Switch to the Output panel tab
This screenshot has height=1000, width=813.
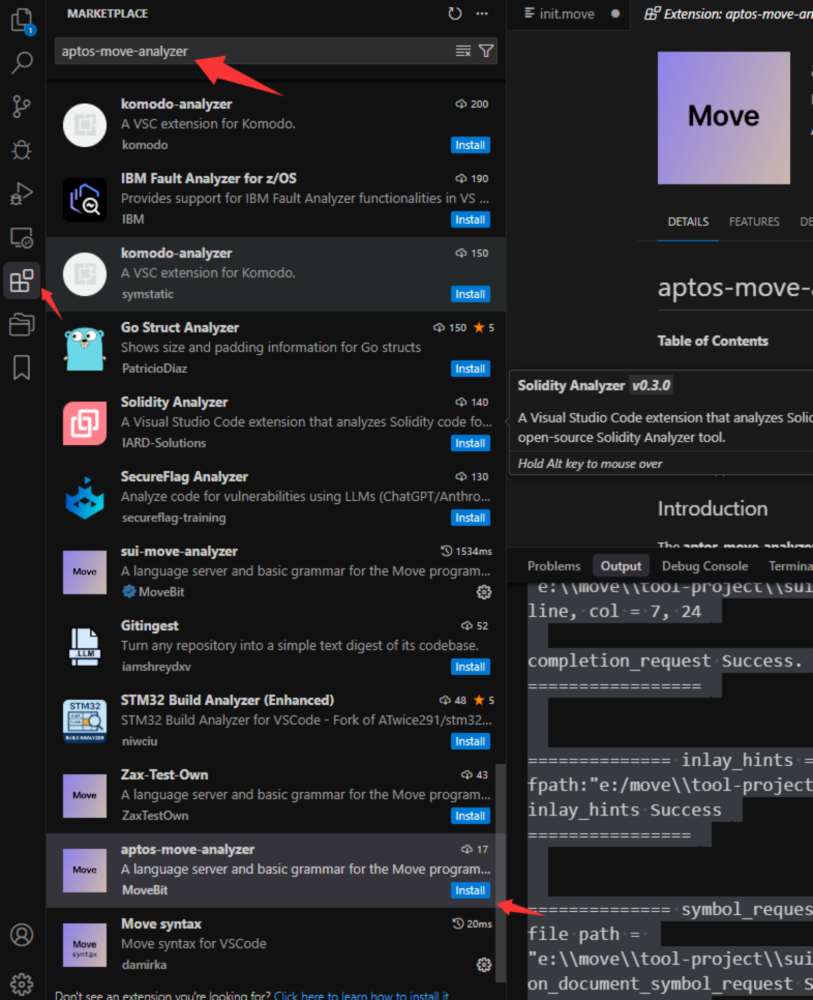pyautogui.click(x=621, y=566)
